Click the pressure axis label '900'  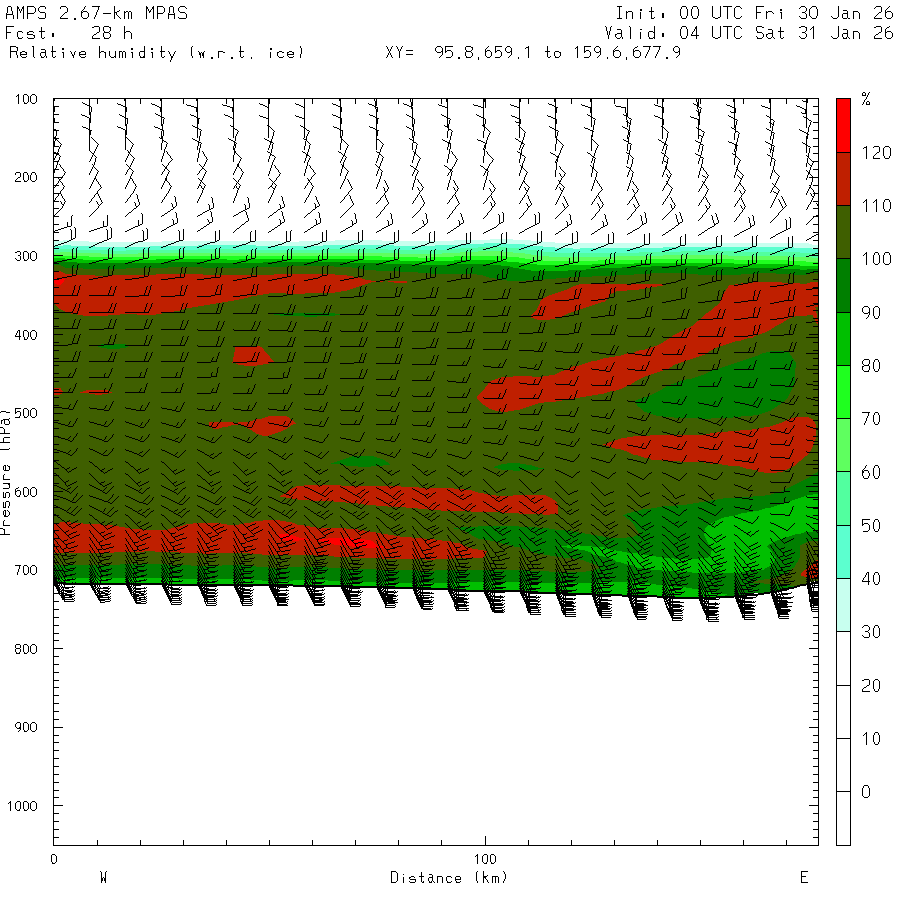(x=26, y=727)
